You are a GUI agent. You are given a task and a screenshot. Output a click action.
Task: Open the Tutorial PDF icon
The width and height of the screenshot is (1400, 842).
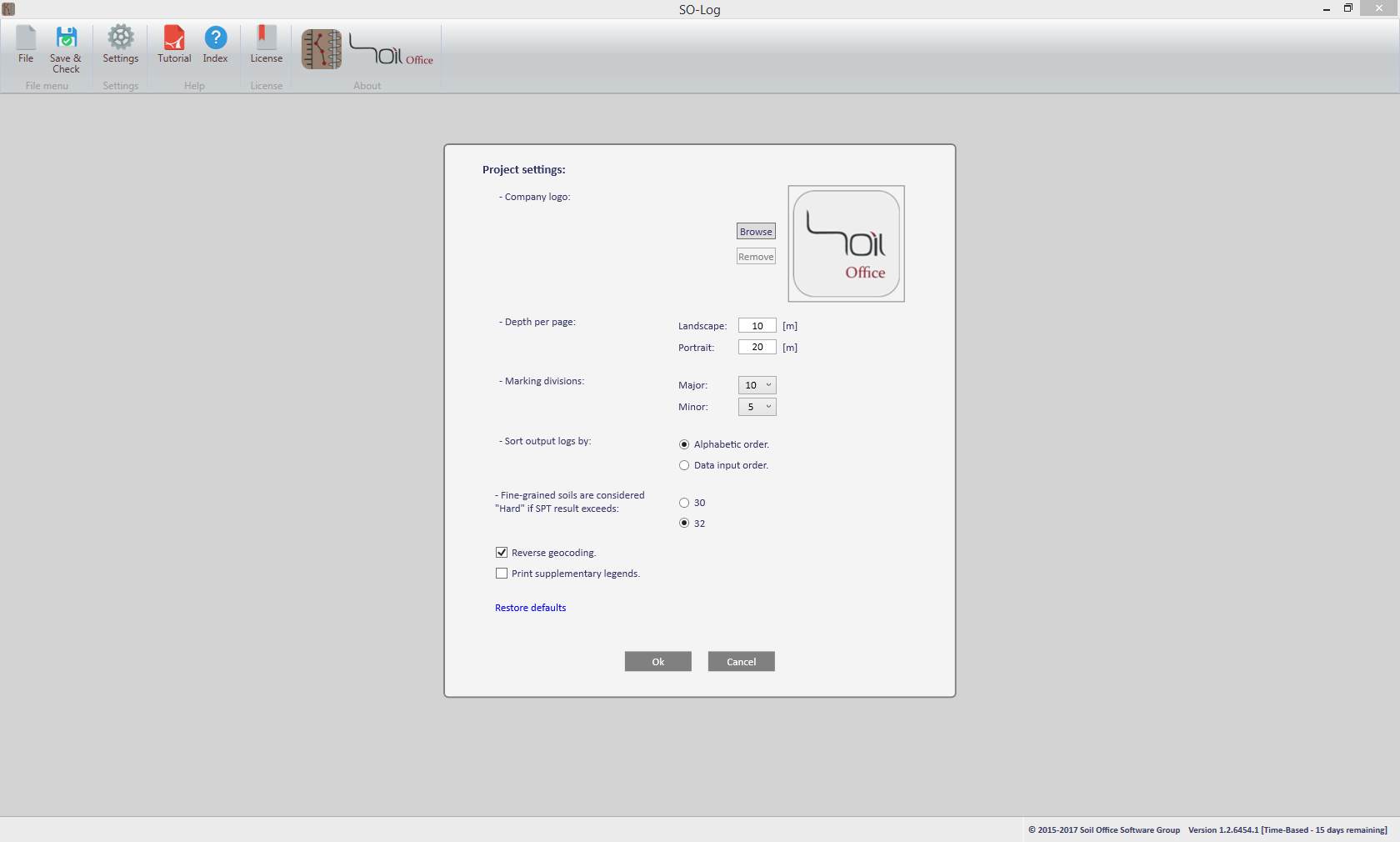click(x=174, y=38)
